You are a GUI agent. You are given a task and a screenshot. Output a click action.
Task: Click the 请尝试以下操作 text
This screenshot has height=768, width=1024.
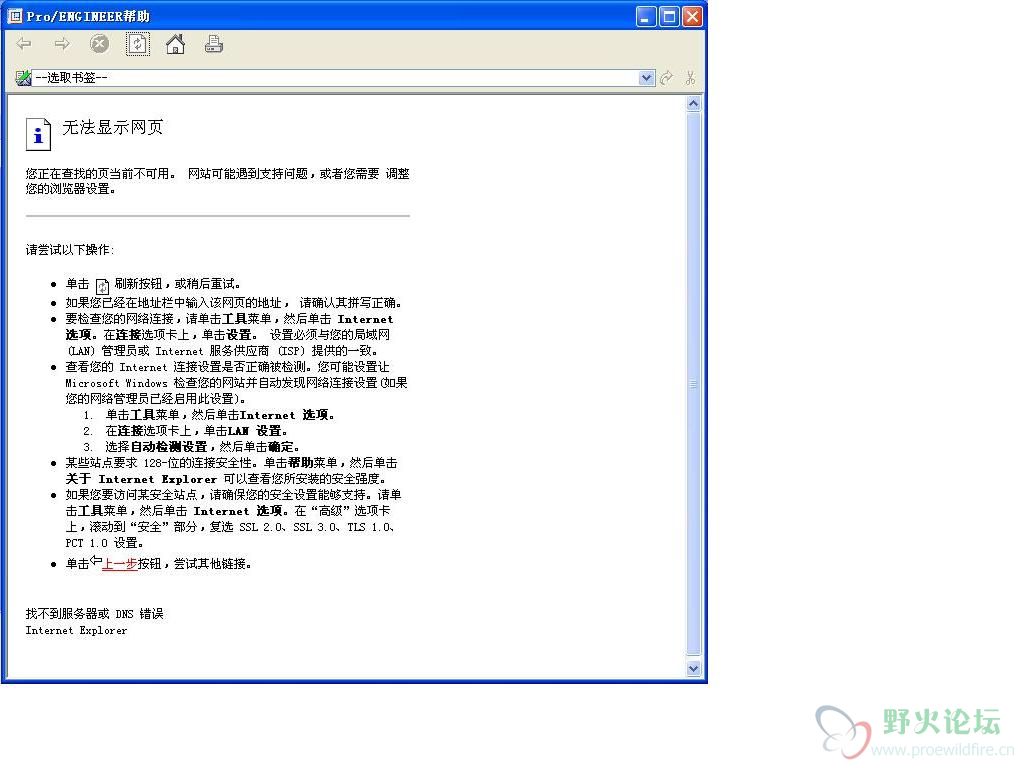click(70, 249)
